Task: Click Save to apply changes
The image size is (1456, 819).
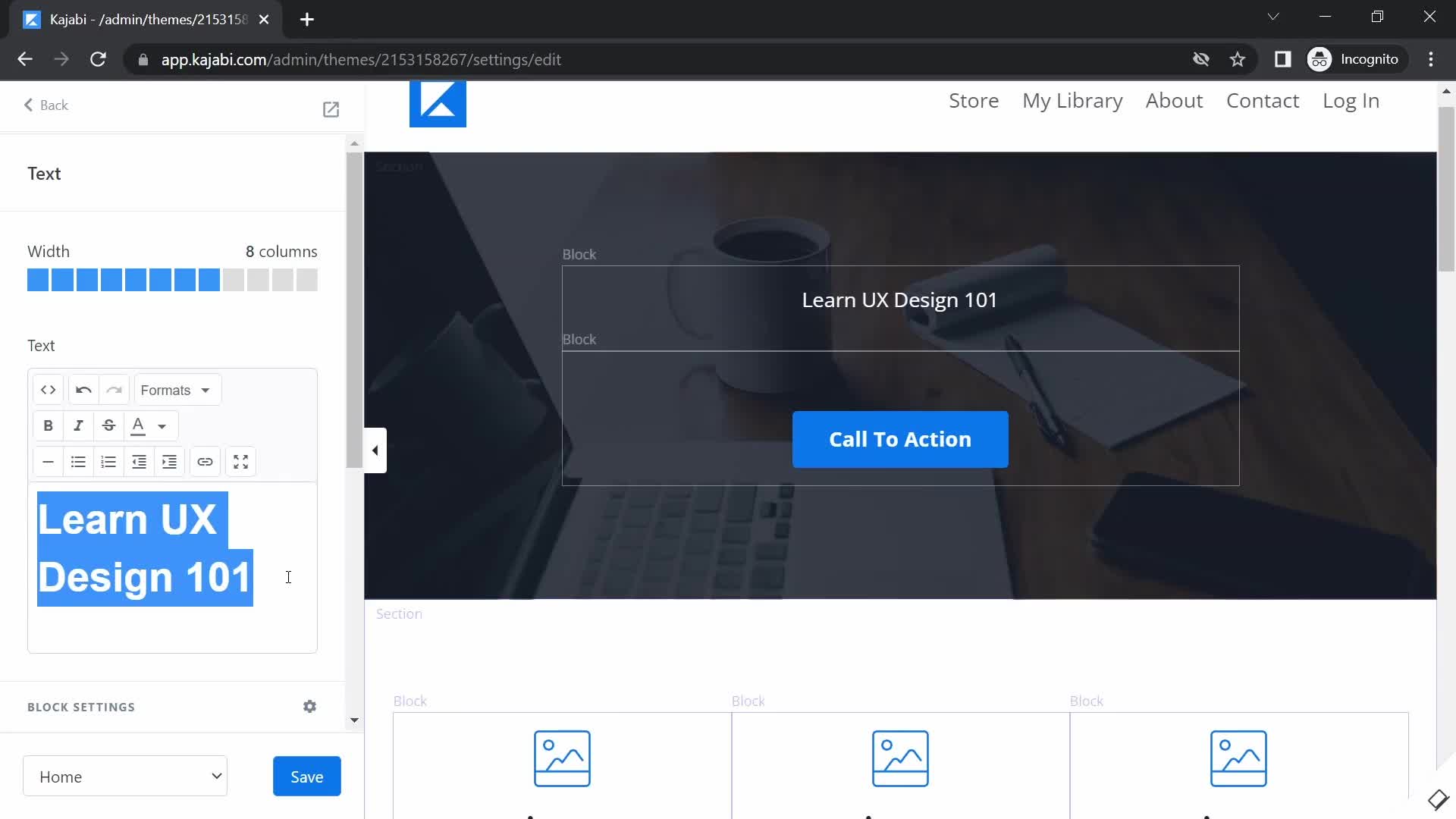Action: [306, 776]
